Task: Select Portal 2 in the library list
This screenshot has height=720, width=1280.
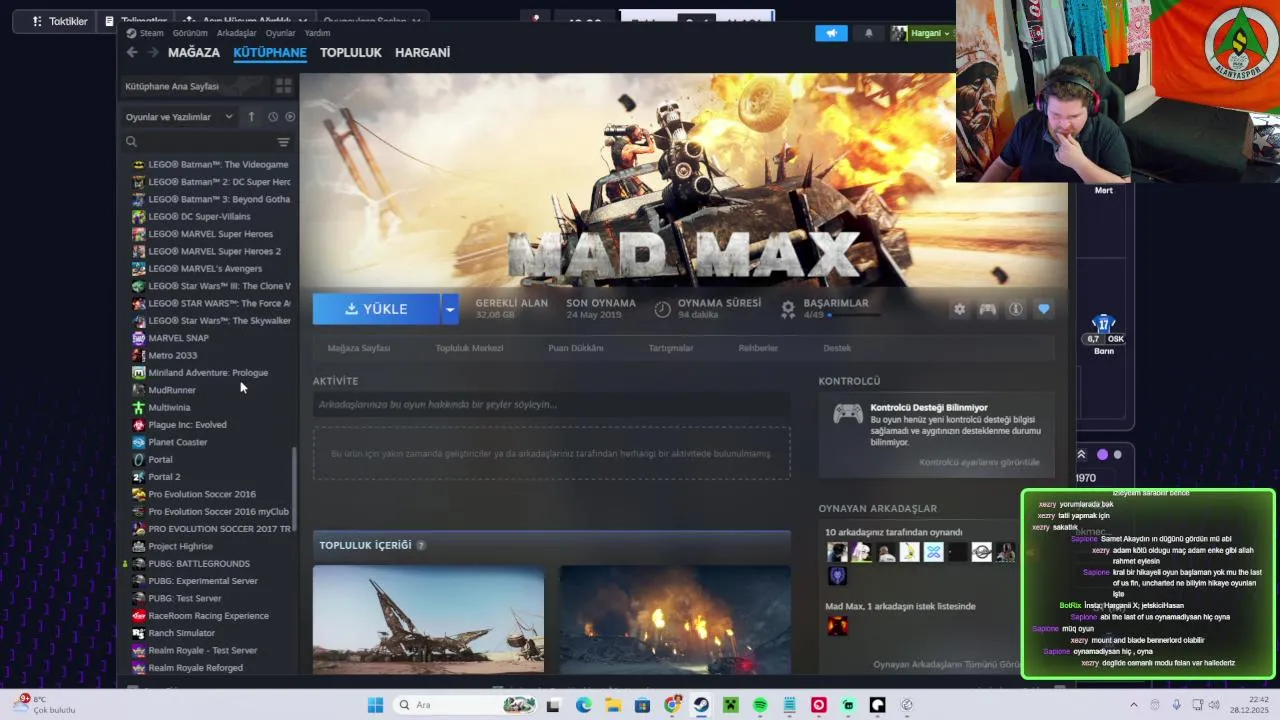Action: (164, 477)
